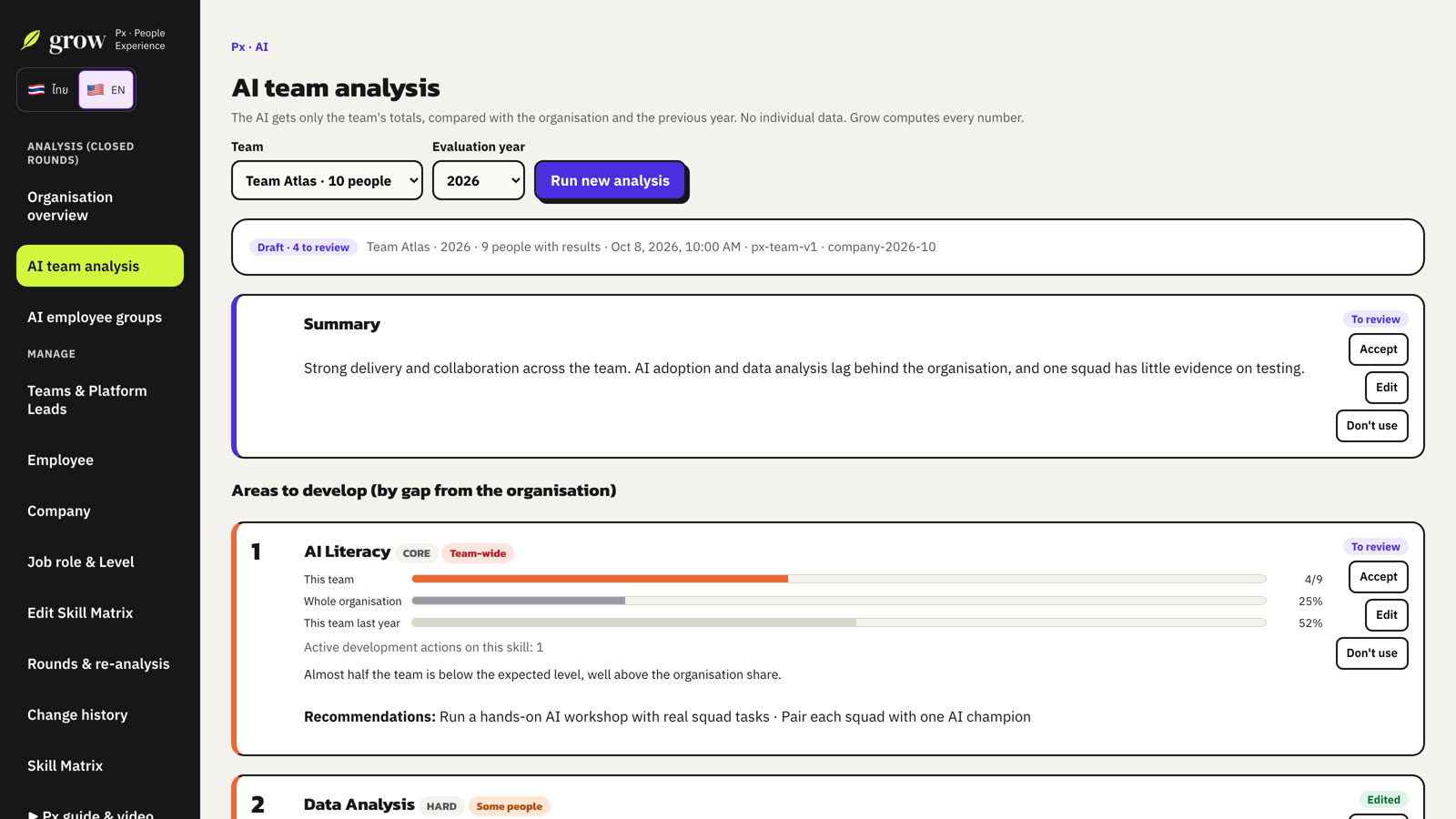Viewport: 1456px width, 819px height.
Task: Switch language to EN
Action: point(106,89)
